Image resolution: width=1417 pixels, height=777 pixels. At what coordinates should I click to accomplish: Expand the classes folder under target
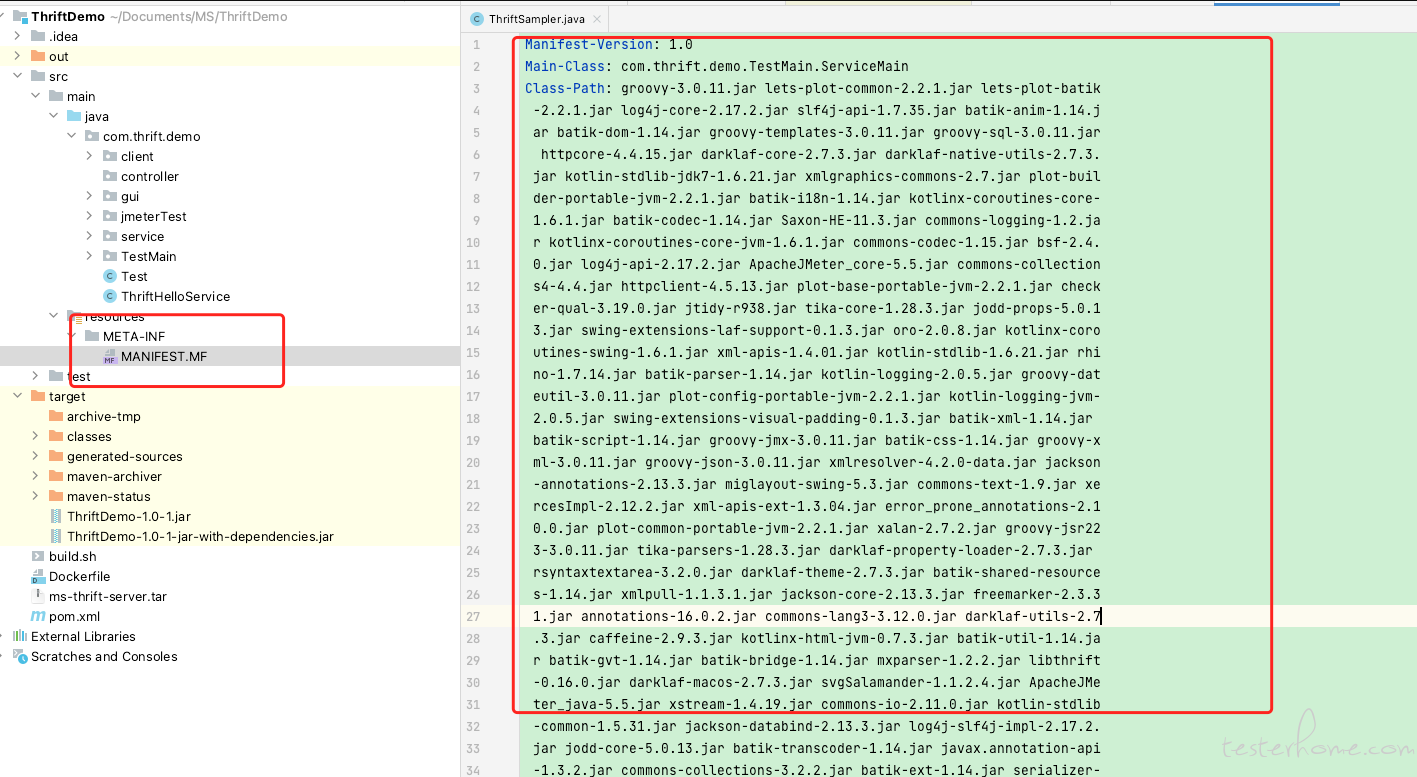[x=37, y=436]
